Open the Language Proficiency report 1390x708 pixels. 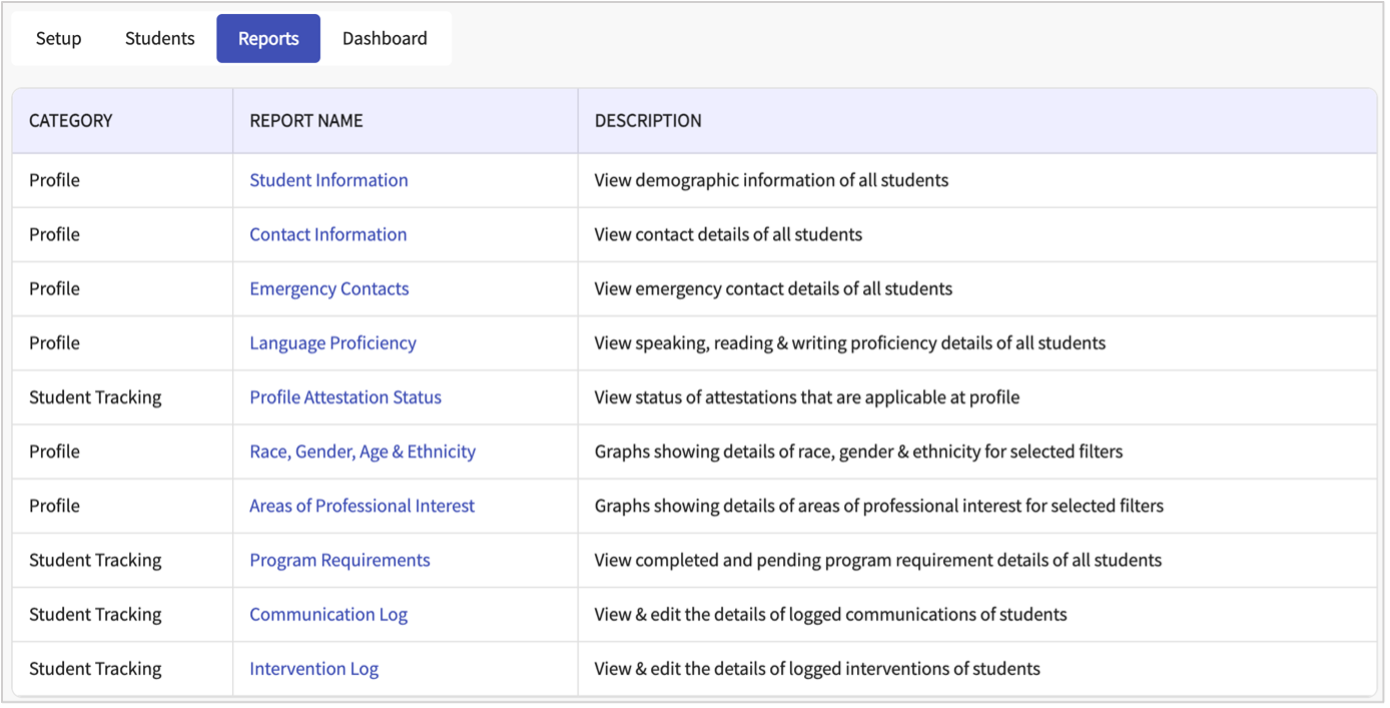point(332,343)
